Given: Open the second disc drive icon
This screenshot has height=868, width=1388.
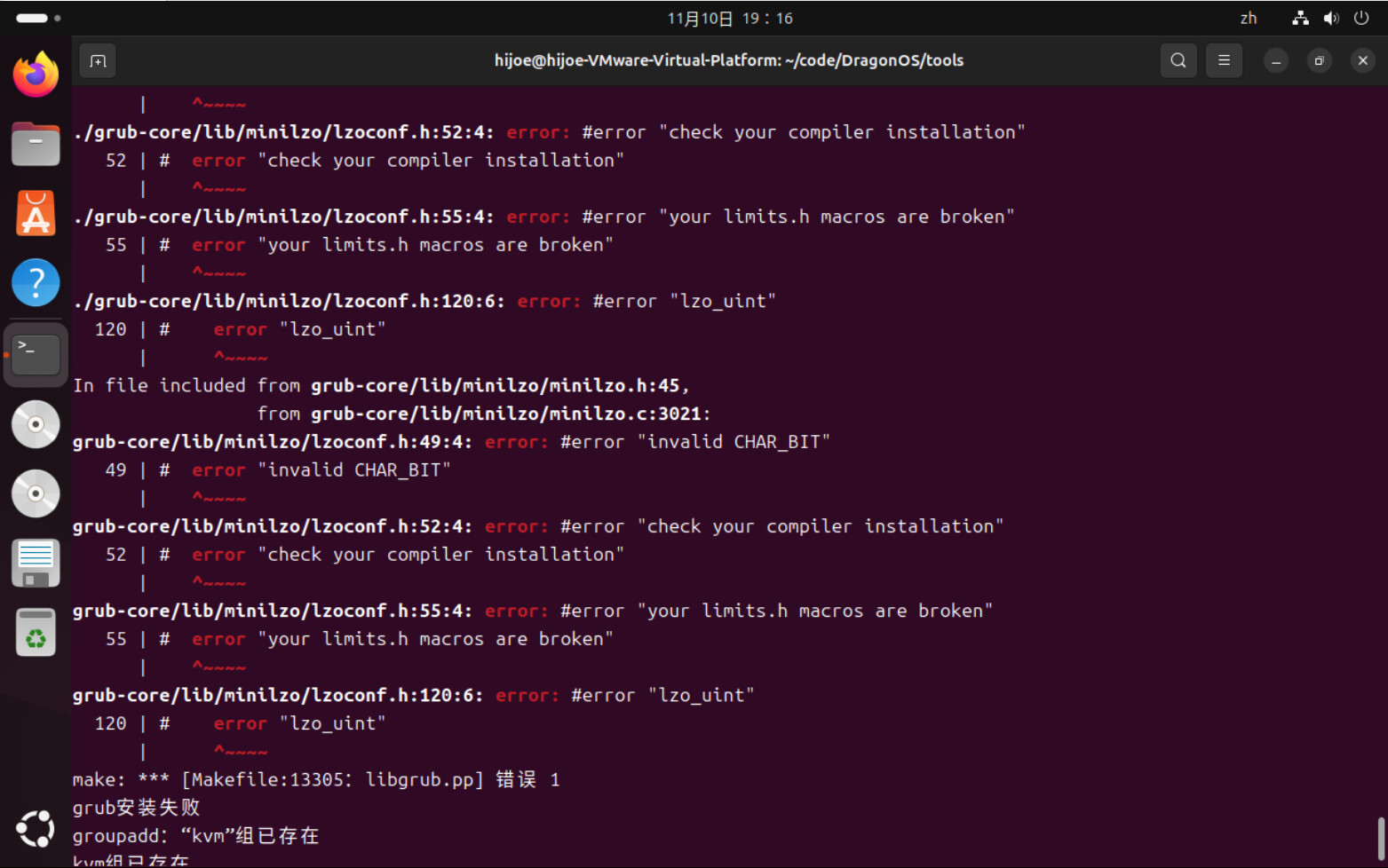Looking at the screenshot, I should 36,493.
